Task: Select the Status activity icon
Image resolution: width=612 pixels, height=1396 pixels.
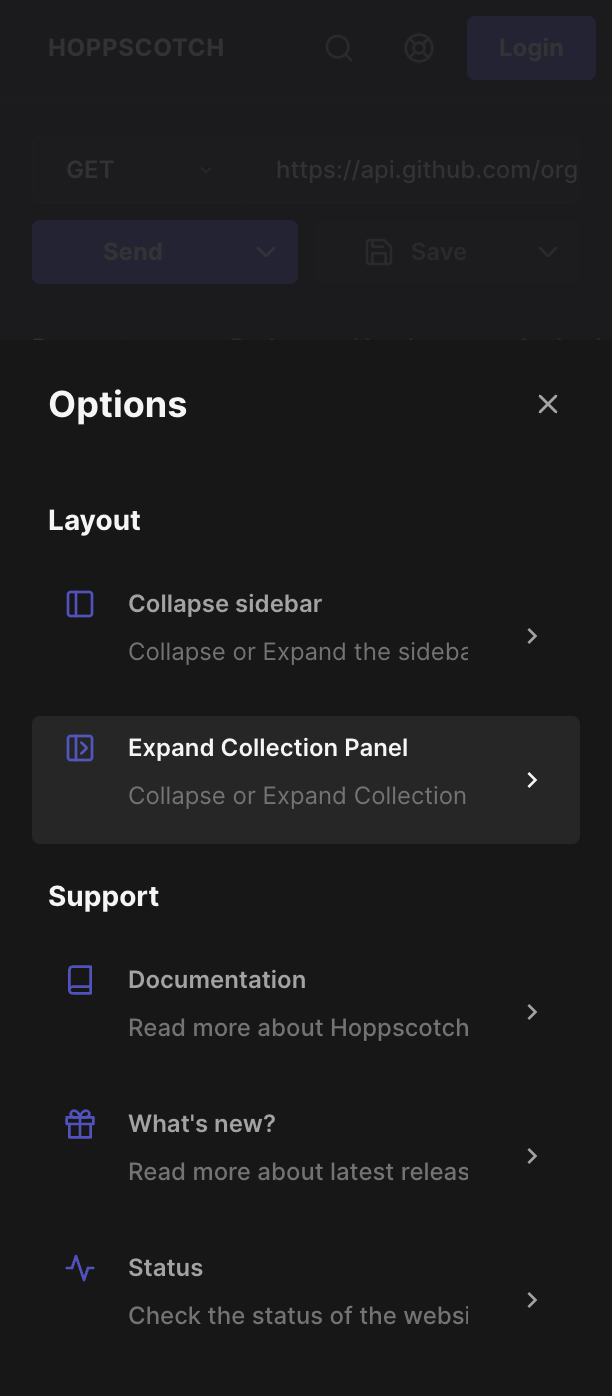Action: tap(79, 1268)
